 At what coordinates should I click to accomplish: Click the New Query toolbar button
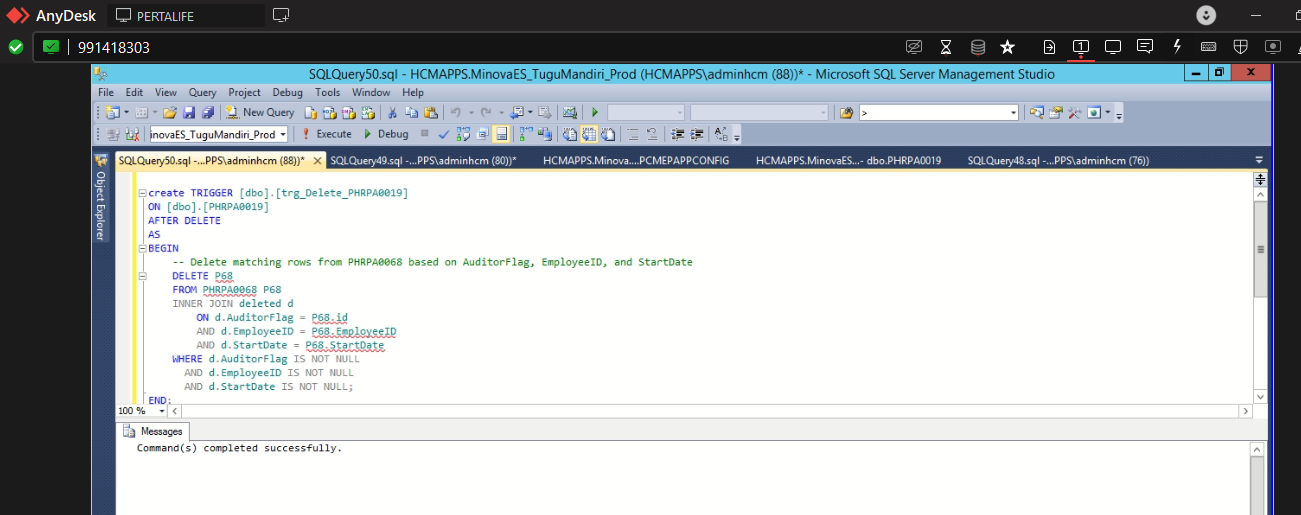click(260, 112)
